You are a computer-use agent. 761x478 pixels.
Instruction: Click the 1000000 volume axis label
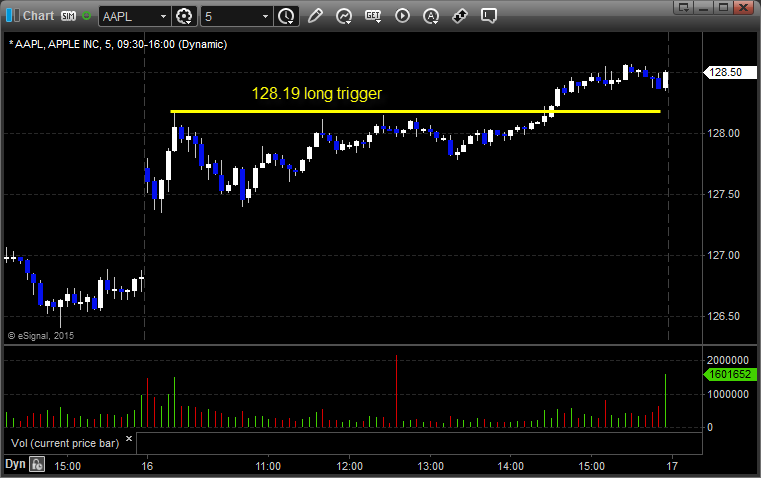(728, 394)
